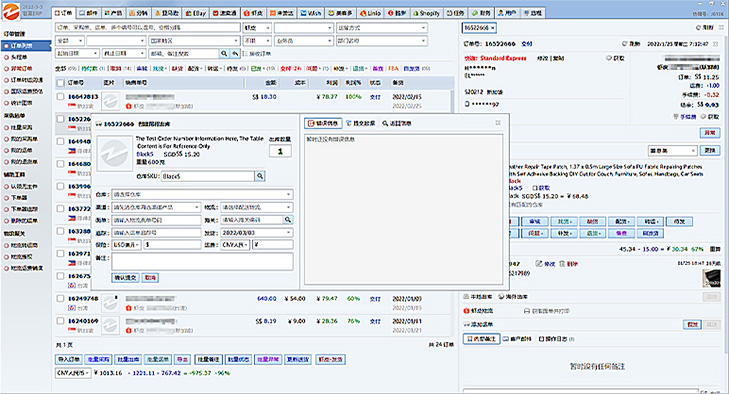
Task: Tick the select-all checkbox in order table header
Action: [x=60, y=83]
